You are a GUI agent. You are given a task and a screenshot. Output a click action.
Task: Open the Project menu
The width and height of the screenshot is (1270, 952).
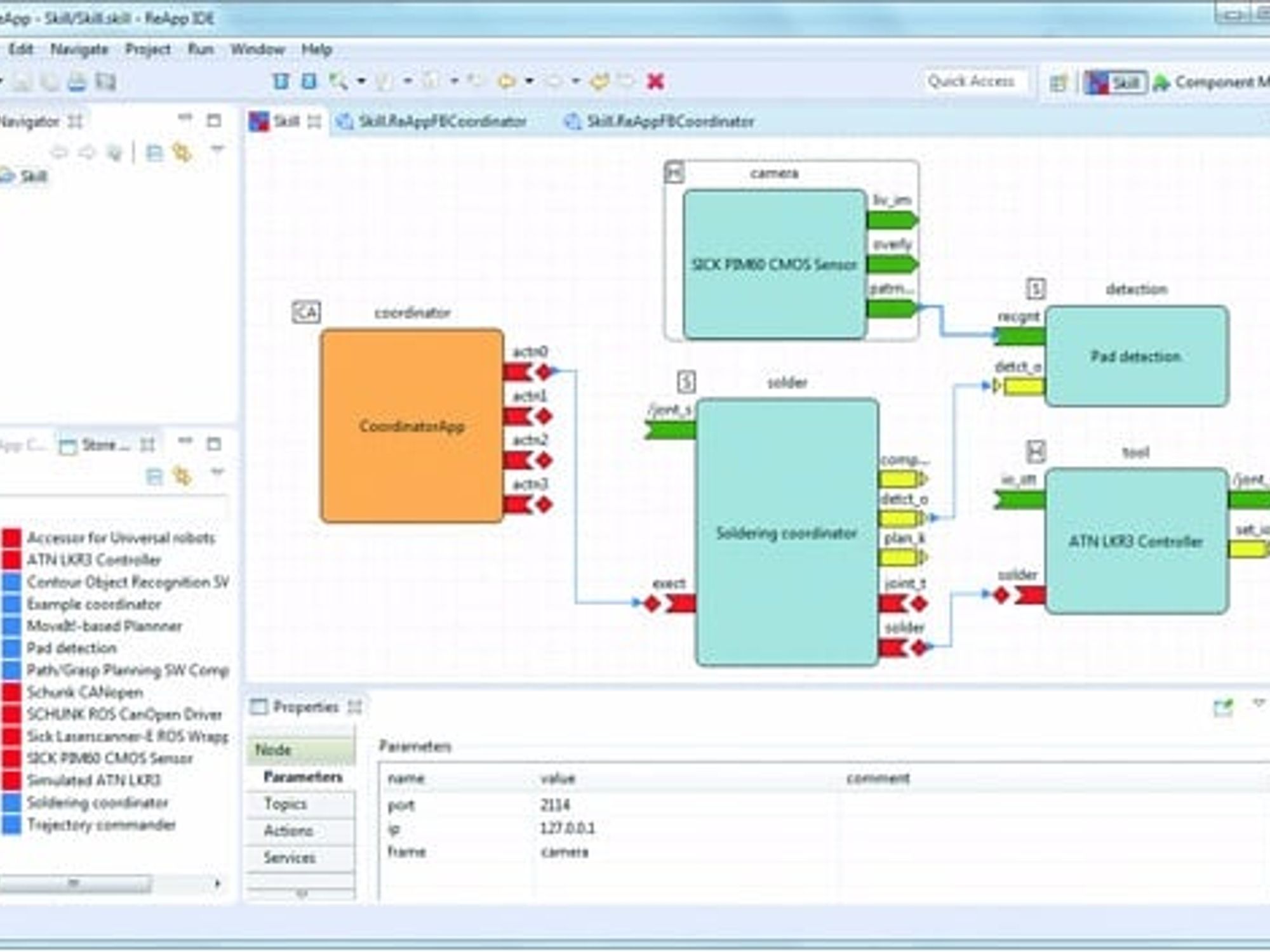click(x=148, y=49)
